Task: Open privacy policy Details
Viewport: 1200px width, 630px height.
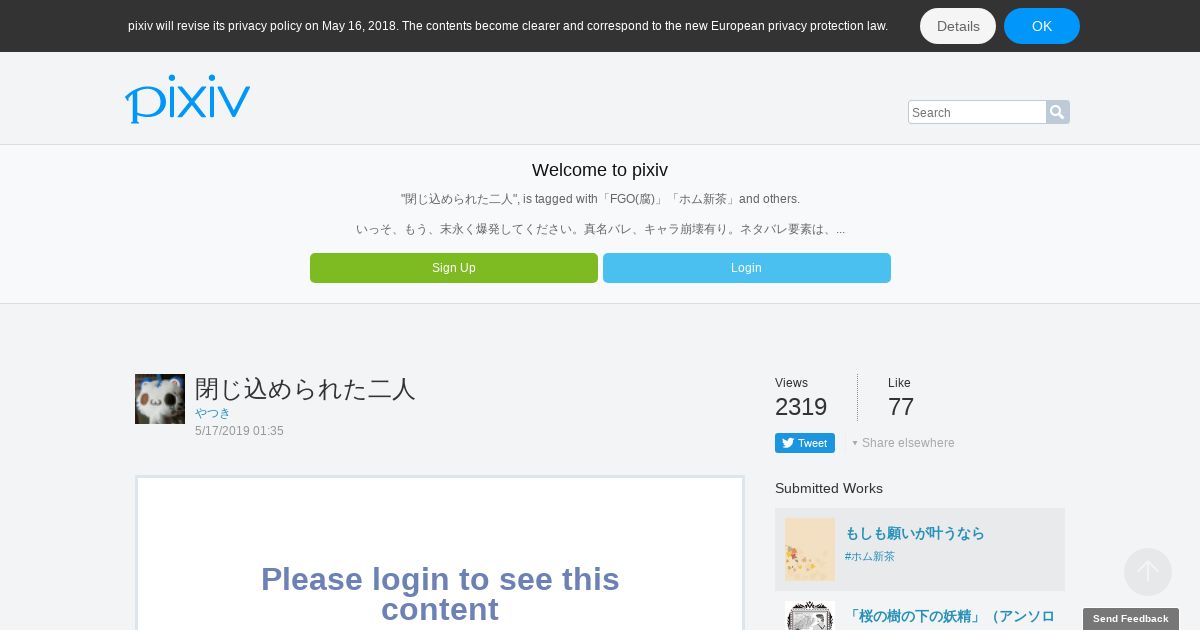Action: click(958, 26)
